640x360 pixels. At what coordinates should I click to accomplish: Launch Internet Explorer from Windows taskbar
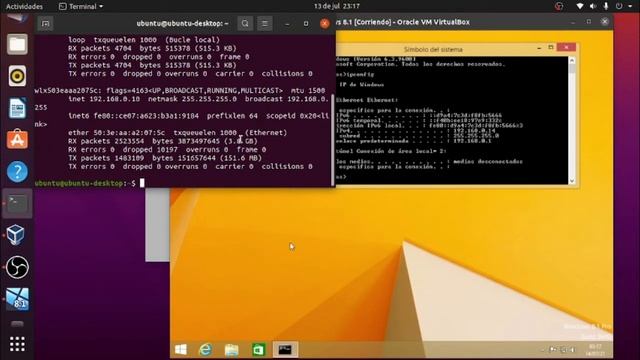[x=205, y=349]
